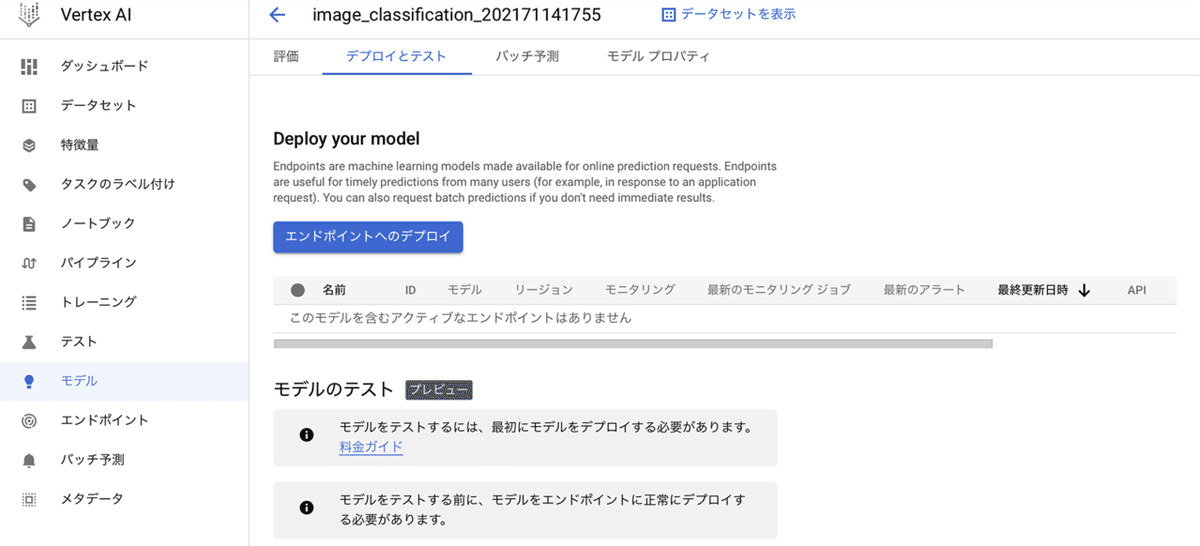
Task: Open the 評価 tab
Action: pyautogui.click(x=286, y=57)
